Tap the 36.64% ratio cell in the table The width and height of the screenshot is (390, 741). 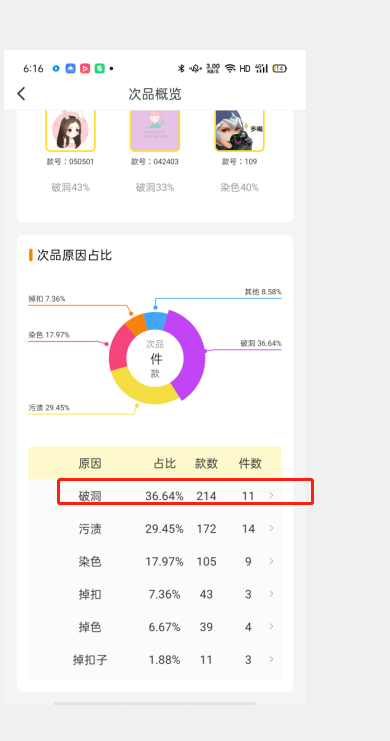[165, 496]
